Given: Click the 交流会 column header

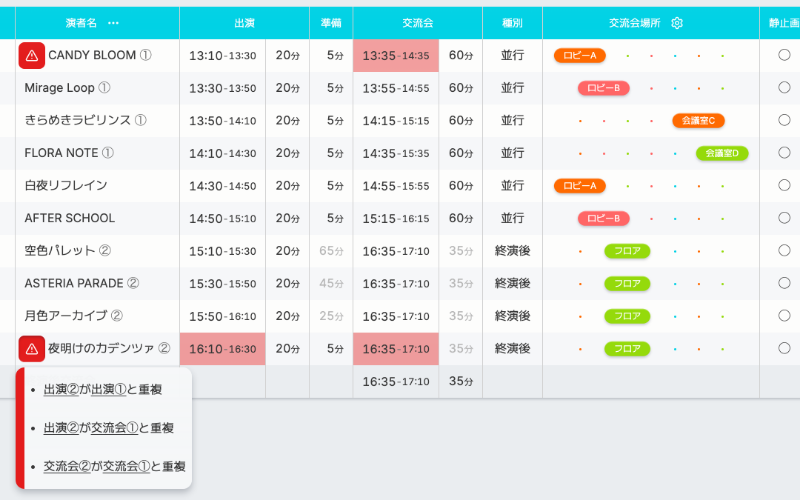Looking at the screenshot, I should (x=417, y=23).
